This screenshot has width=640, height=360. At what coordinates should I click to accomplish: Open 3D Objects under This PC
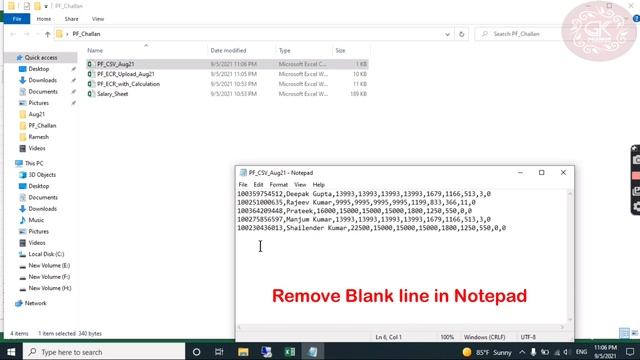pyautogui.click(x=42, y=175)
